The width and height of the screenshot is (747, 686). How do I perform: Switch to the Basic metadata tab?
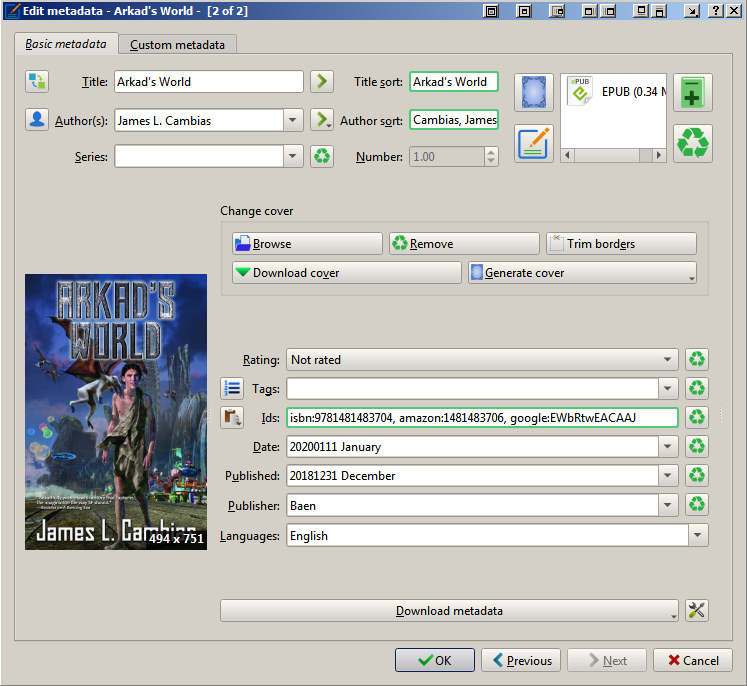point(66,44)
